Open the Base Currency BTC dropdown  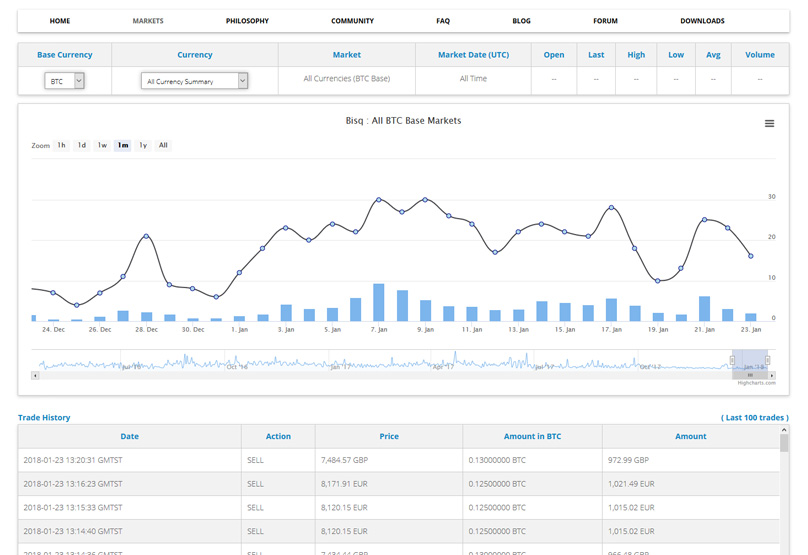[x=64, y=81]
